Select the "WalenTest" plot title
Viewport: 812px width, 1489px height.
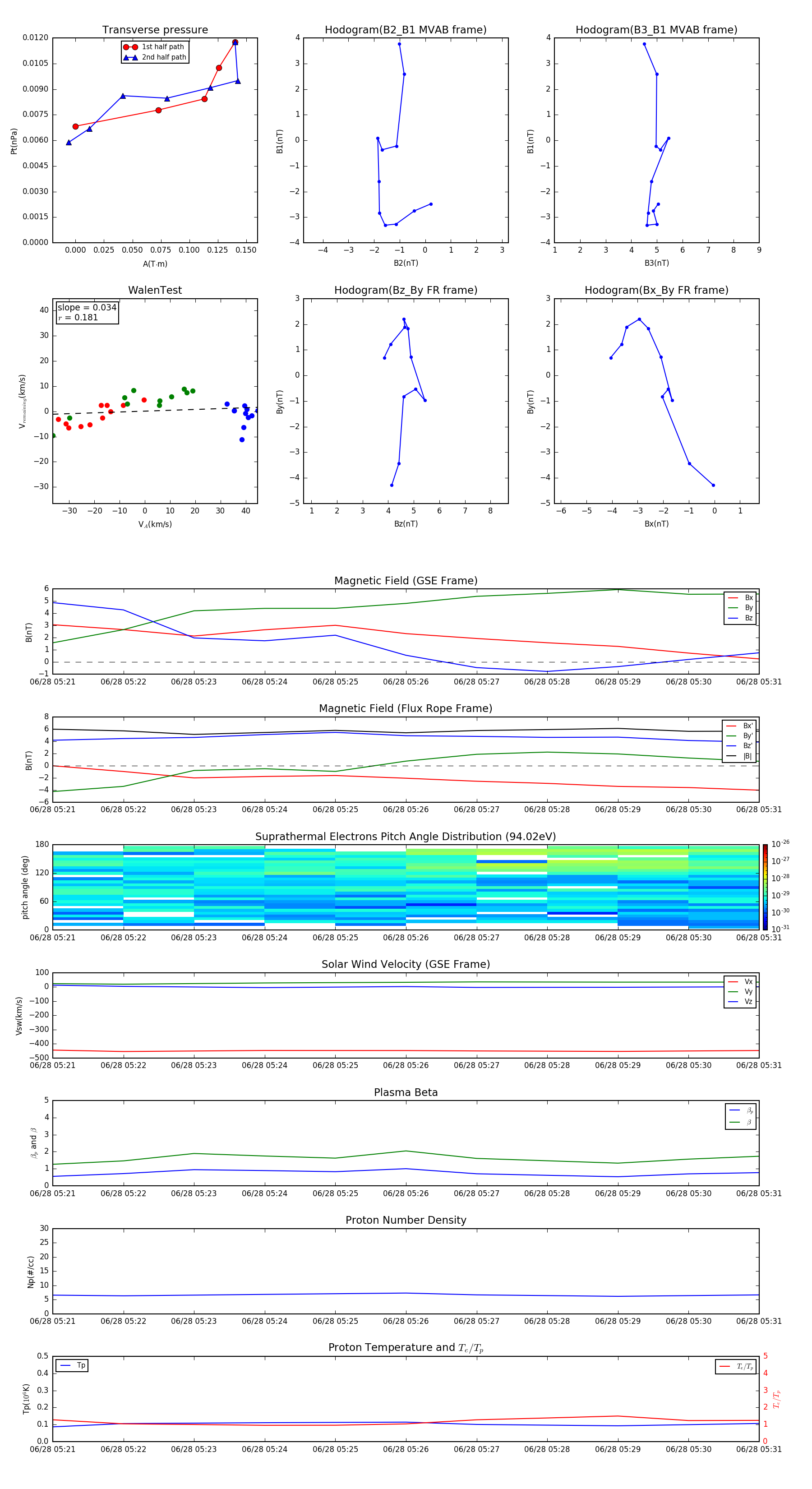pyautogui.click(x=155, y=290)
